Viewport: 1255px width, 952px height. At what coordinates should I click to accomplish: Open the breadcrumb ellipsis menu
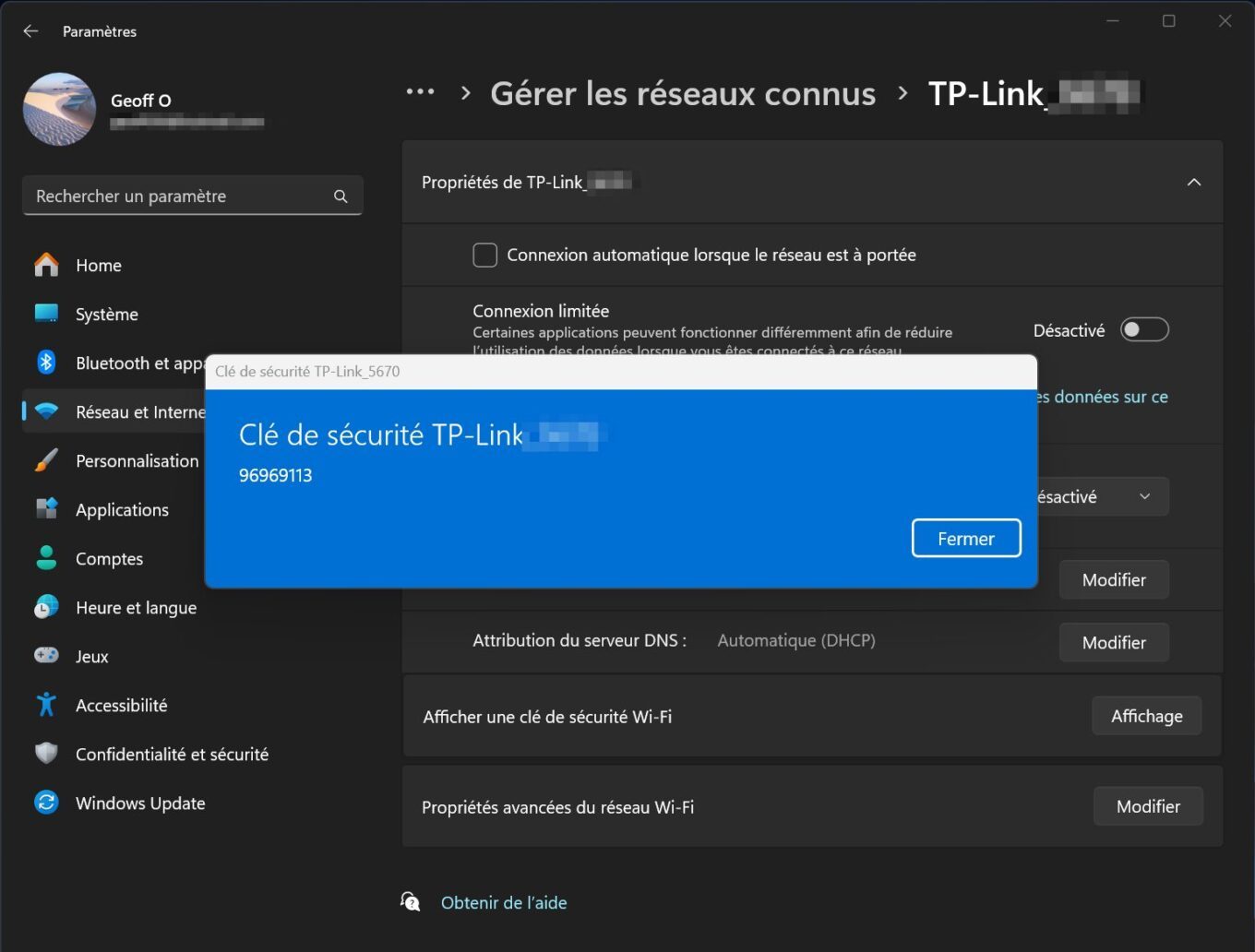click(x=420, y=92)
